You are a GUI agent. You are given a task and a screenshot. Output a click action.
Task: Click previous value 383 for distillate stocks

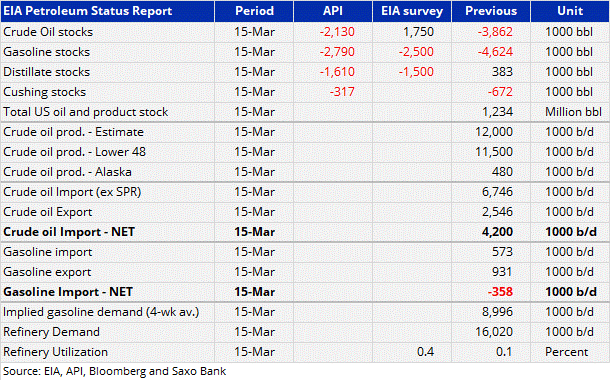tap(502, 72)
